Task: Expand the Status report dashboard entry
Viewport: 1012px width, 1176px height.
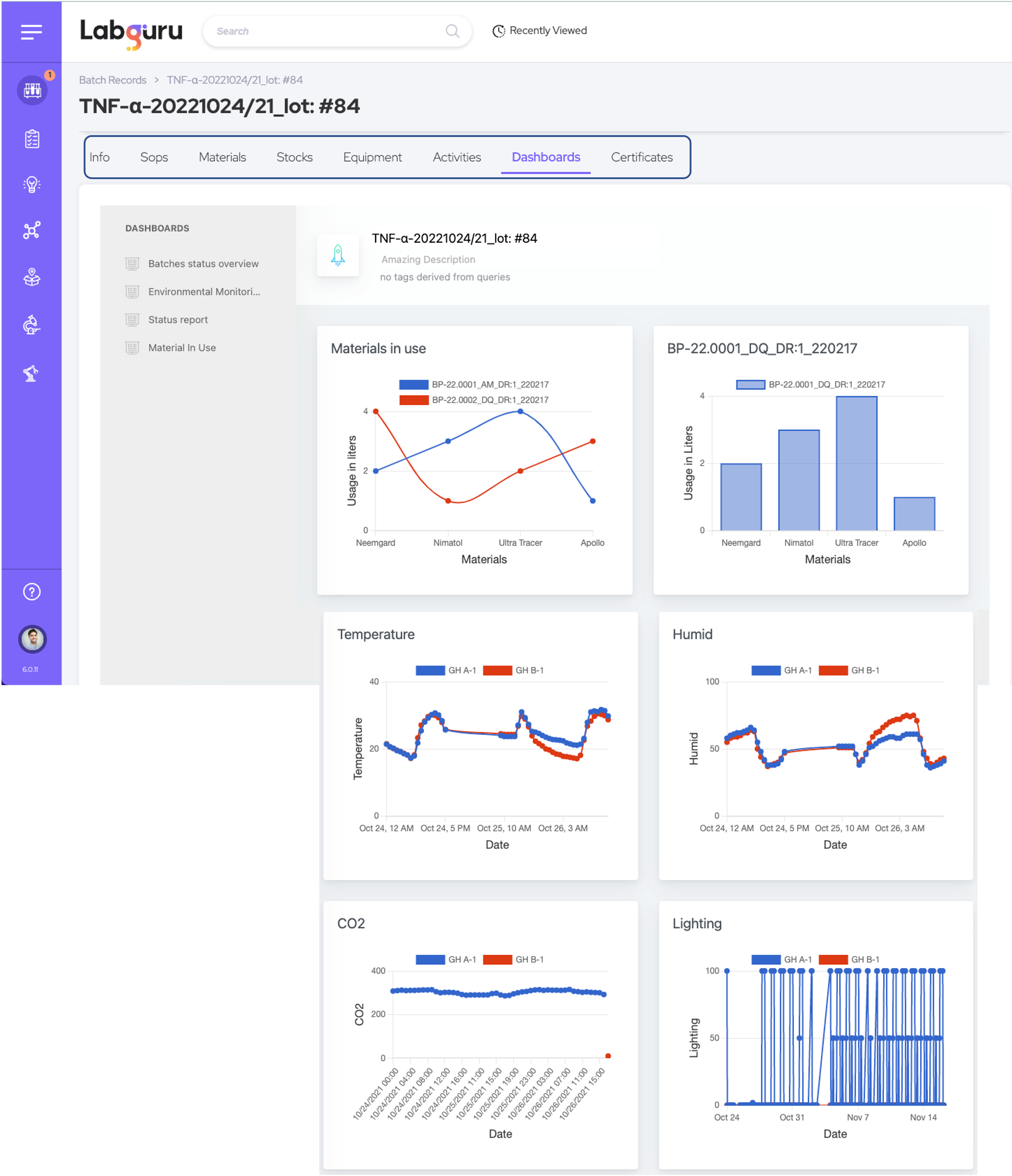Action: [x=178, y=319]
